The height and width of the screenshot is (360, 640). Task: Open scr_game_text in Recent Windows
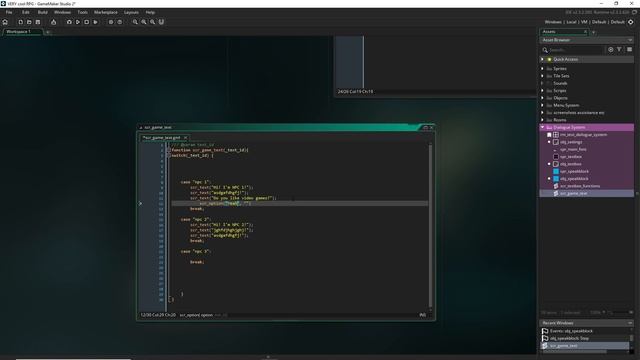563,346
